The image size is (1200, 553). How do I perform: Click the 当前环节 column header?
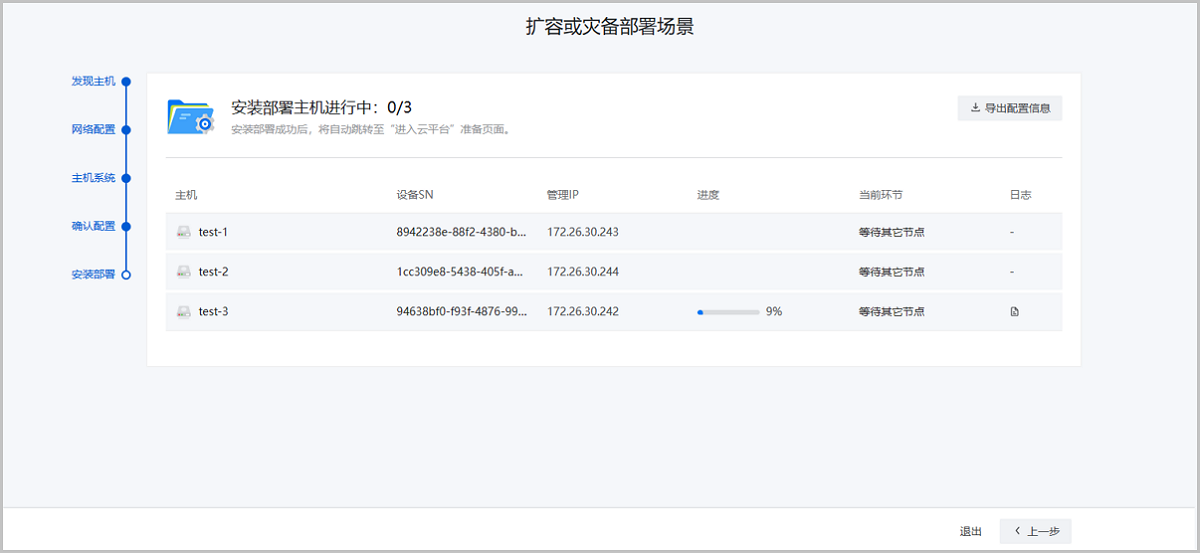point(880,195)
